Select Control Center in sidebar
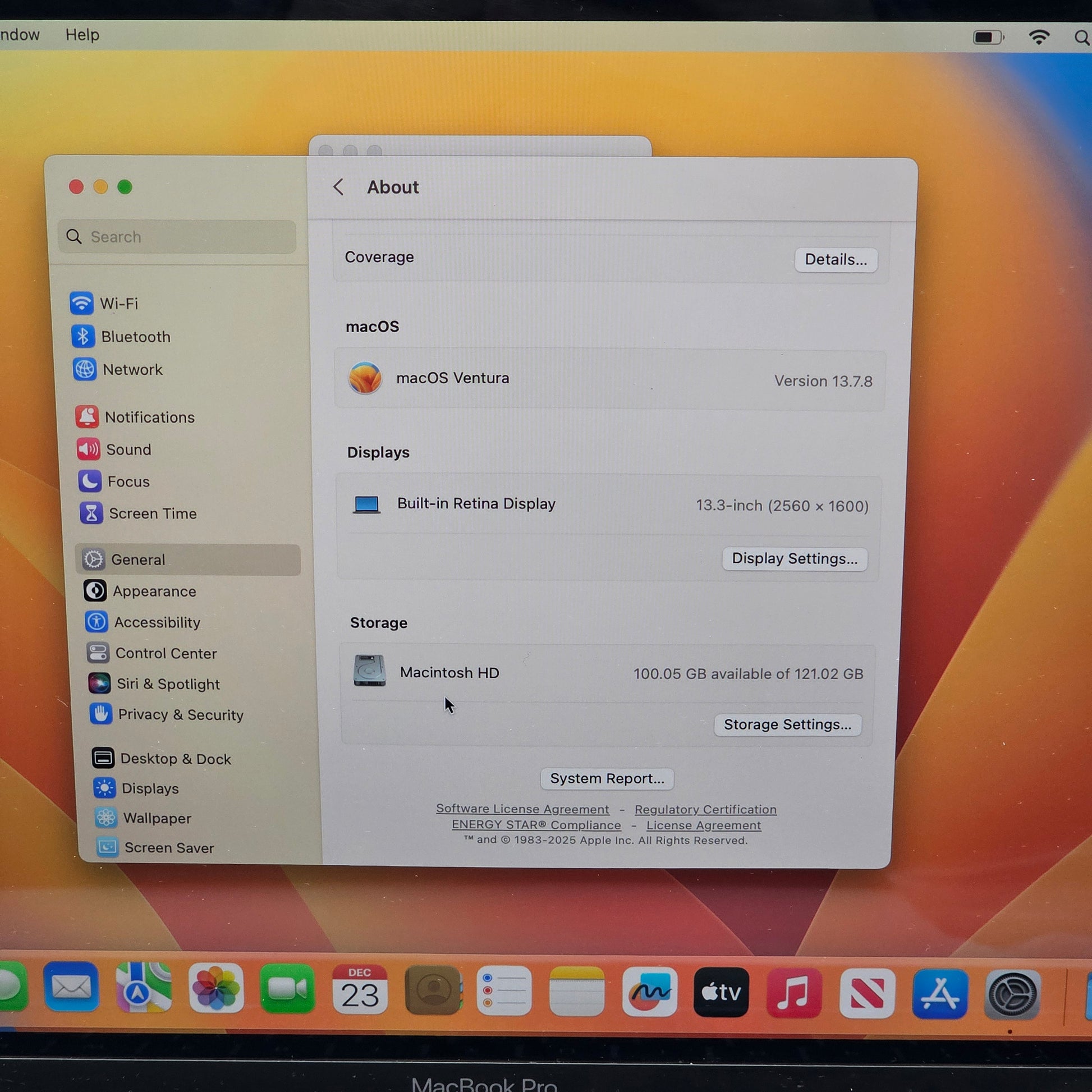 (165, 653)
